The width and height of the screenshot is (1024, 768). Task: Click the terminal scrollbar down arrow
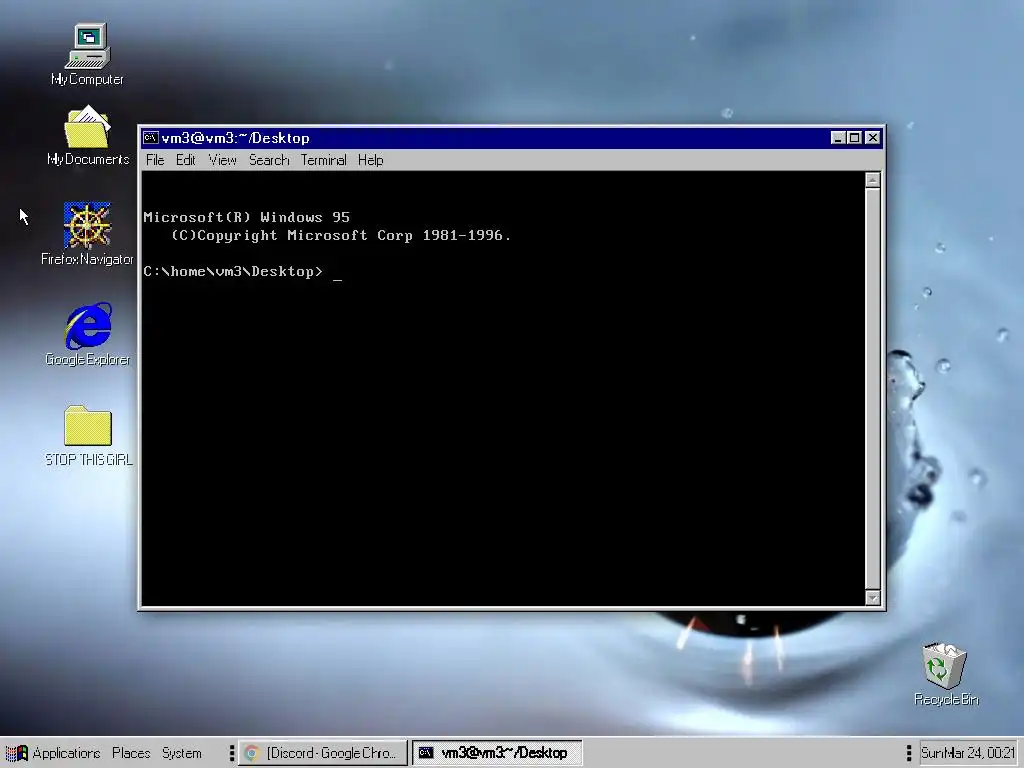point(872,598)
